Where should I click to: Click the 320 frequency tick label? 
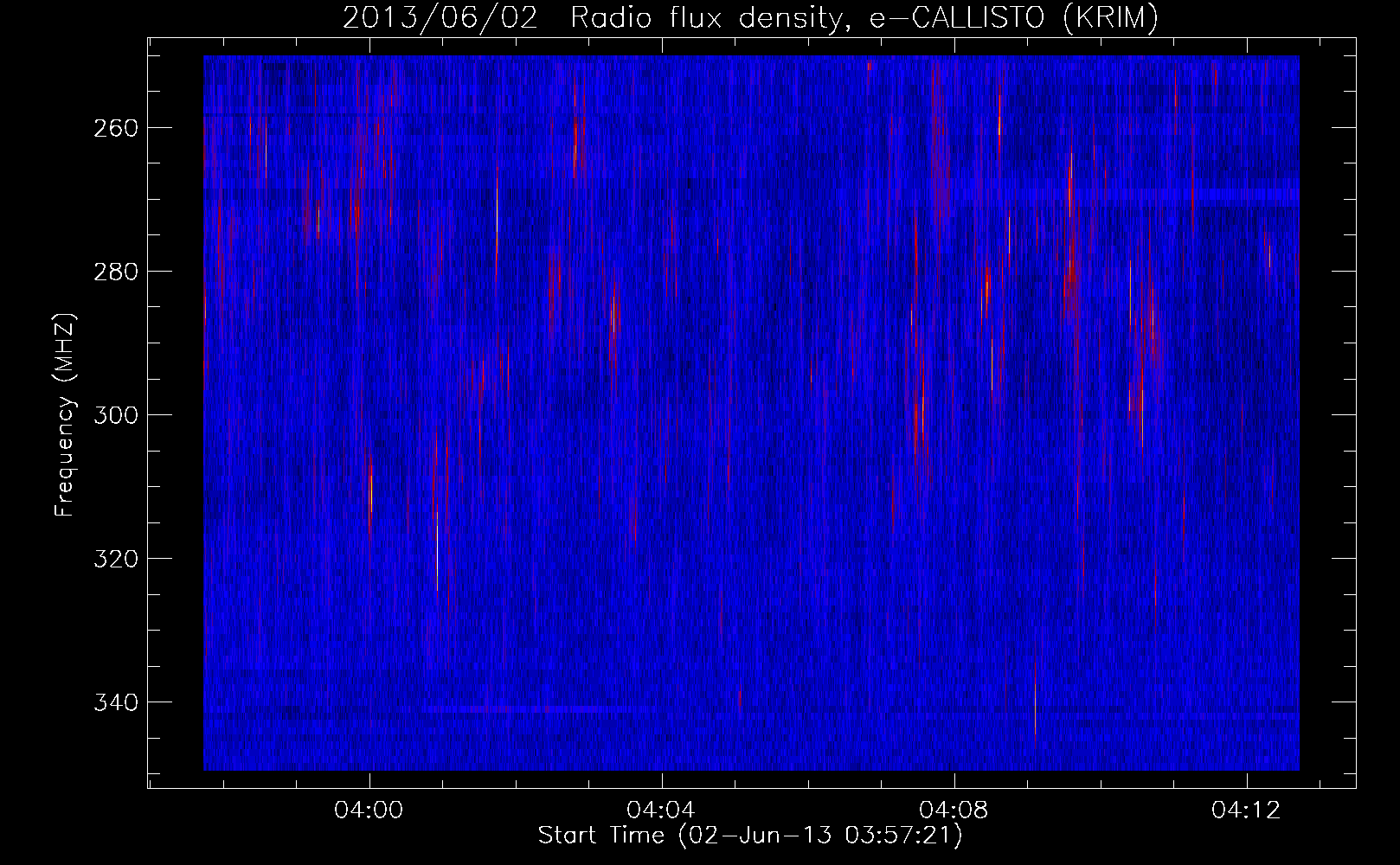click(x=115, y=559)
